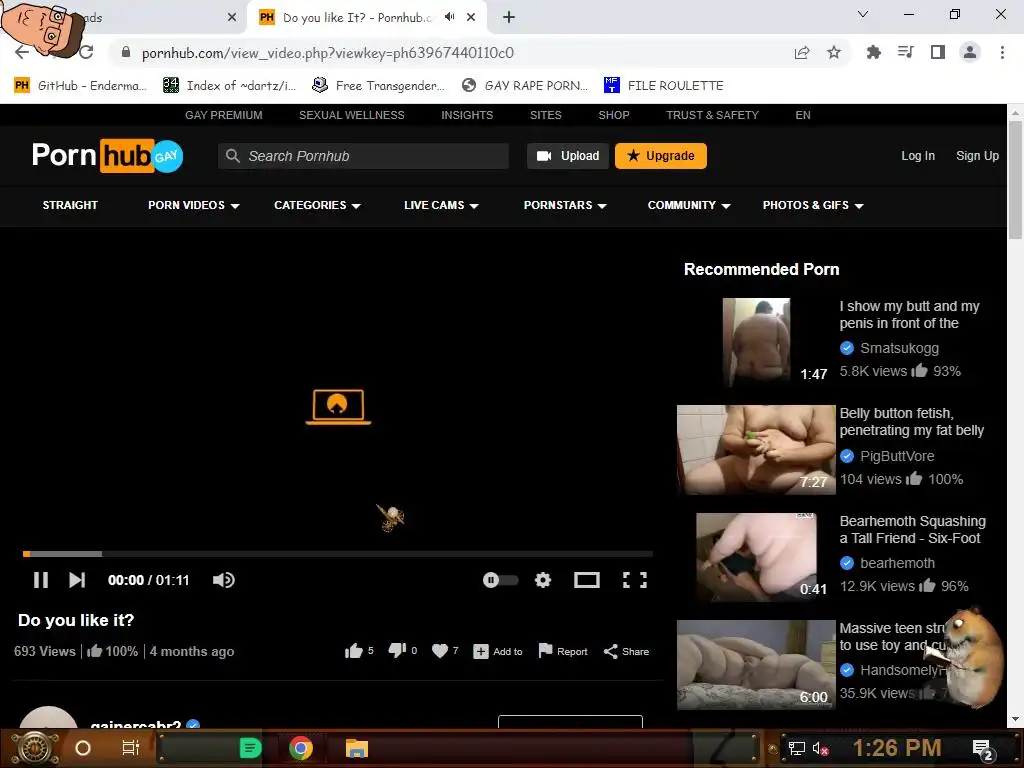This screenshot has height=768, width=1024.
Task: Open Task View on the taskbar
Action: [131, 748]
